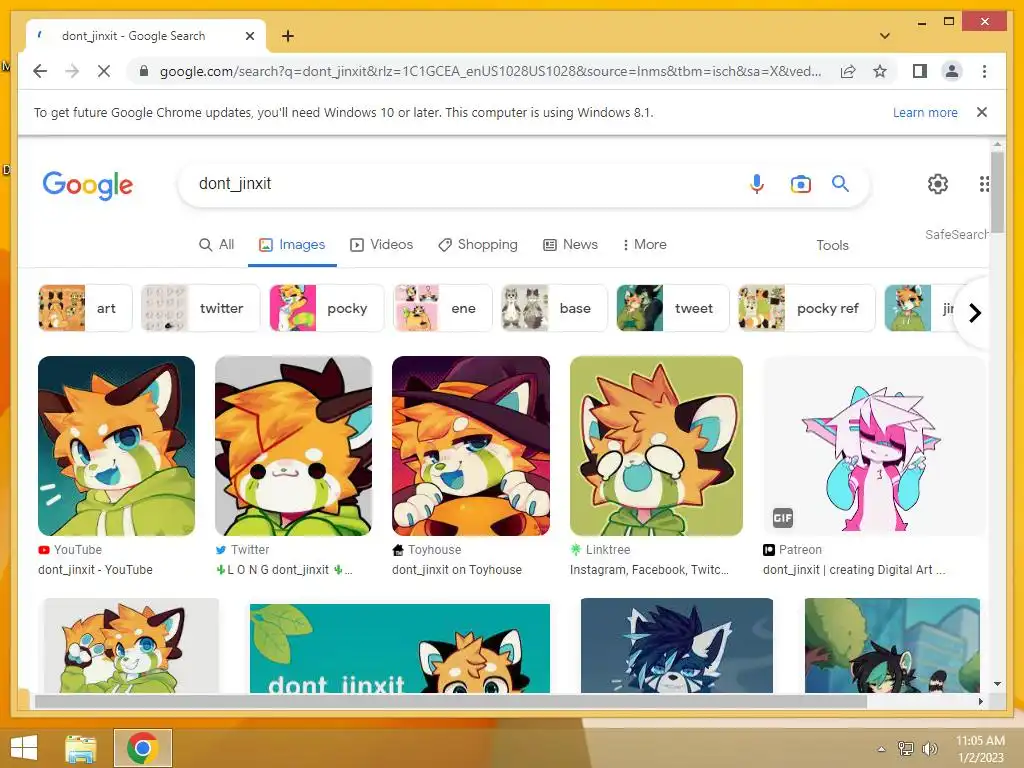Open dont_jinxit creating Digital Art link
The height and width of the screenshot is (768, 1024).
tap(854, 570)
